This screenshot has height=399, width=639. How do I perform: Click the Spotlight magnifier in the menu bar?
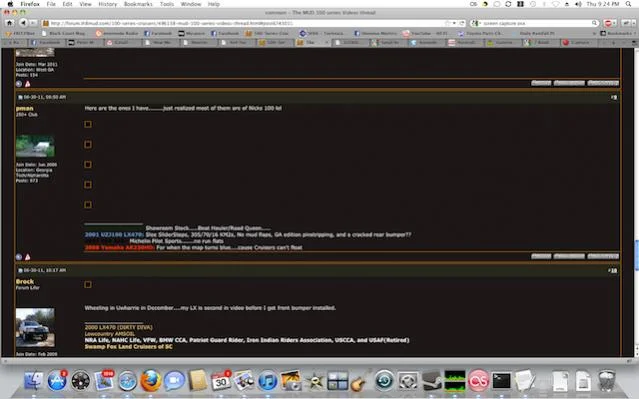click(x=629, y=4)
